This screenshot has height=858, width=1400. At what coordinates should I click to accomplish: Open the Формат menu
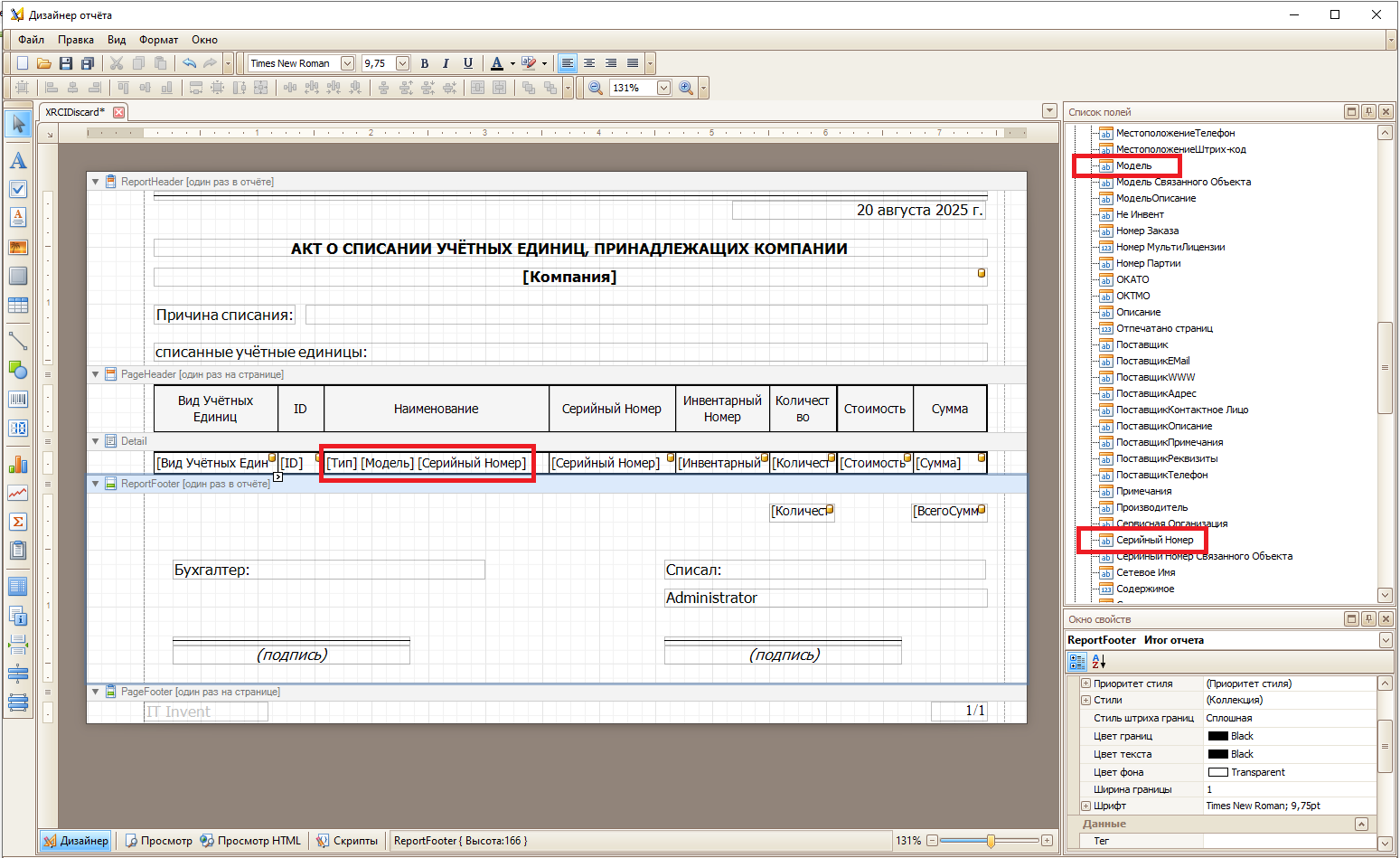pyautogui.click(x=158, y=40)
